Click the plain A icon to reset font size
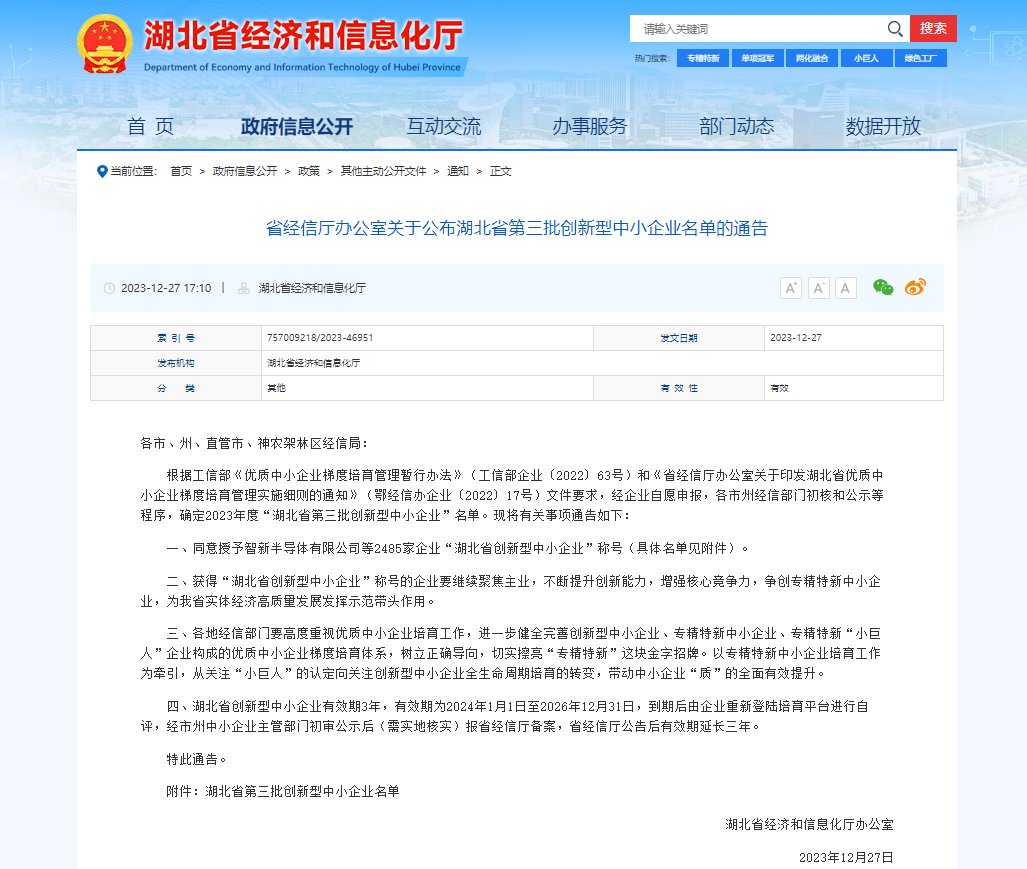This screenshot has height=869, width=1027. point(845,287)
